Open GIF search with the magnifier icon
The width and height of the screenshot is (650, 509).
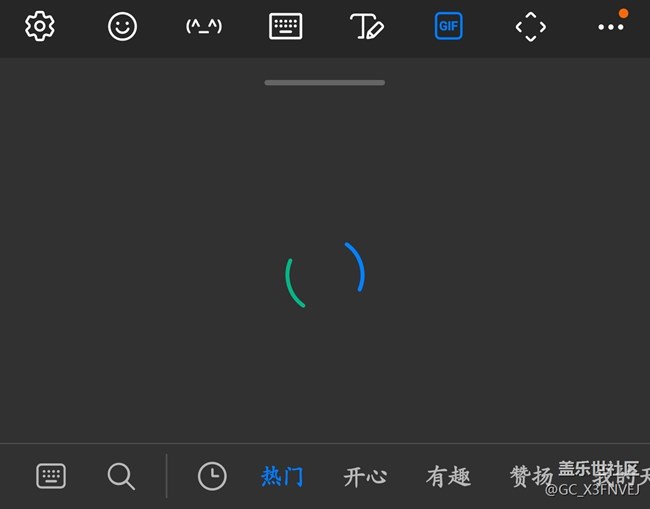click(x=121, y=476)
